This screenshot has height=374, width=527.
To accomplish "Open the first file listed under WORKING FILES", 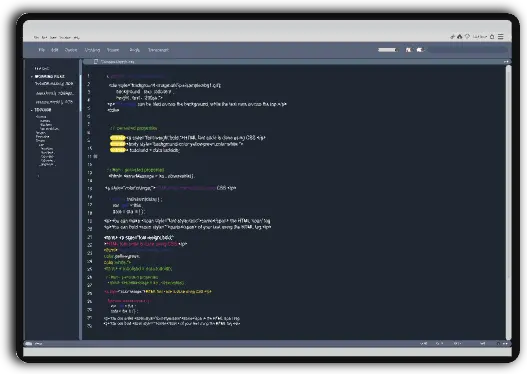I will [54, 84].
